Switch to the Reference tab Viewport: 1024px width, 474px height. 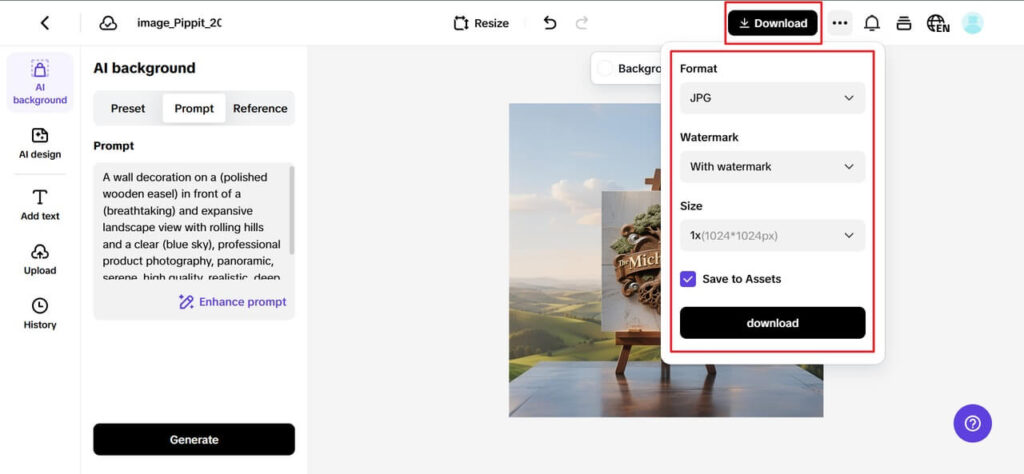pos(260,108)
